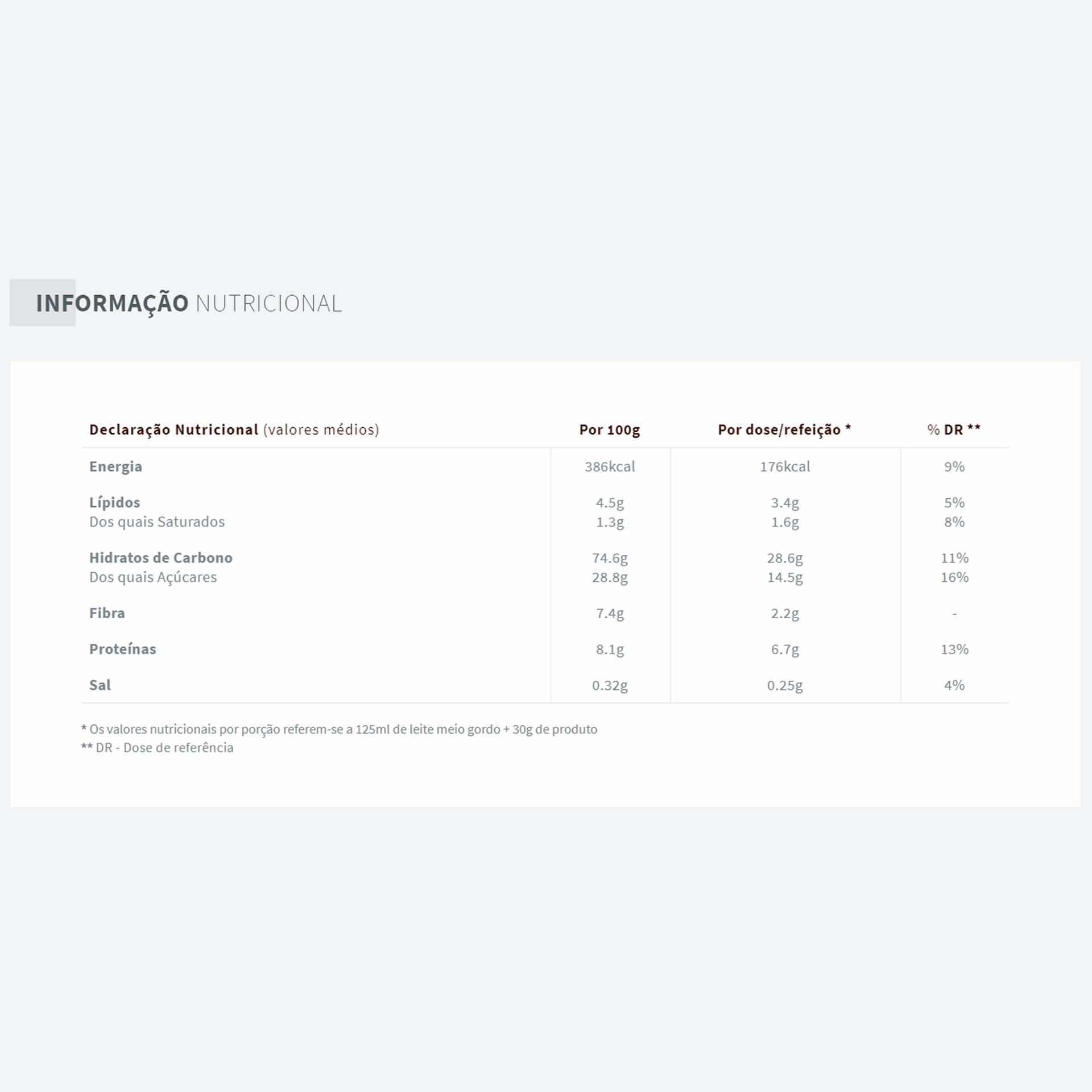Select the Sal row label

[x=100, y=685]
